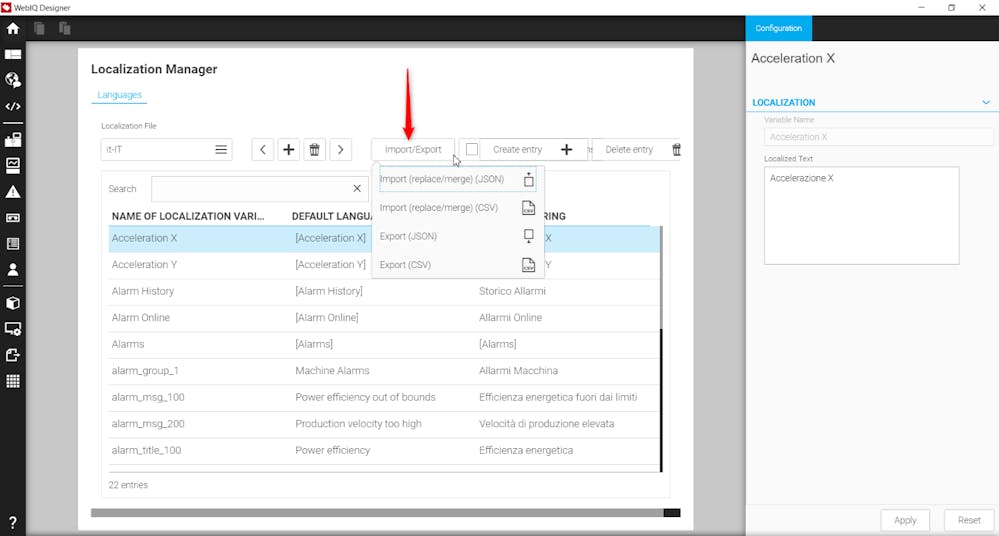Select the Alarm Online row name
The image size is (999, 536).
tap(141, 317)
